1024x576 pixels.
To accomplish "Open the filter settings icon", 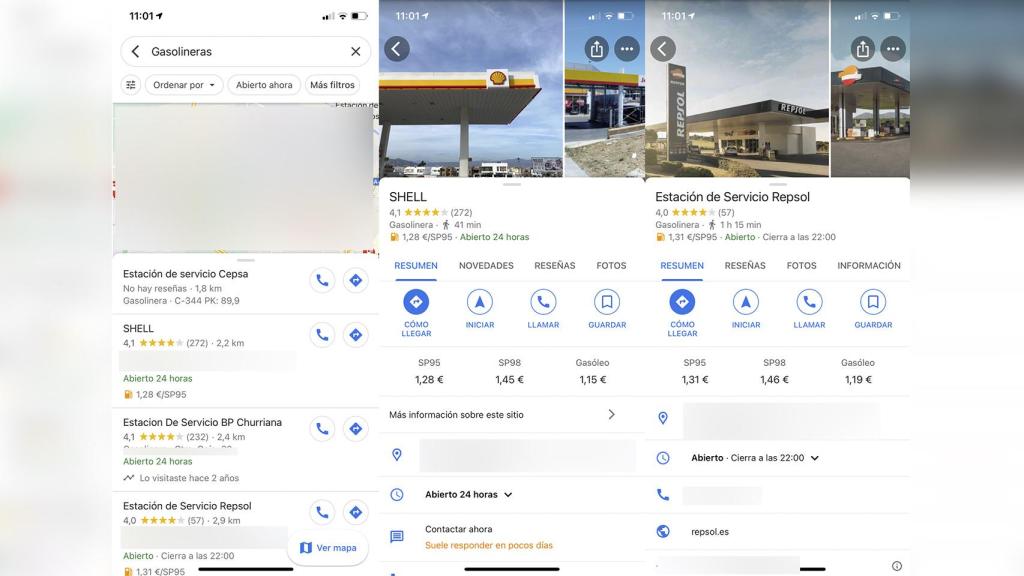I will [131, 85].
